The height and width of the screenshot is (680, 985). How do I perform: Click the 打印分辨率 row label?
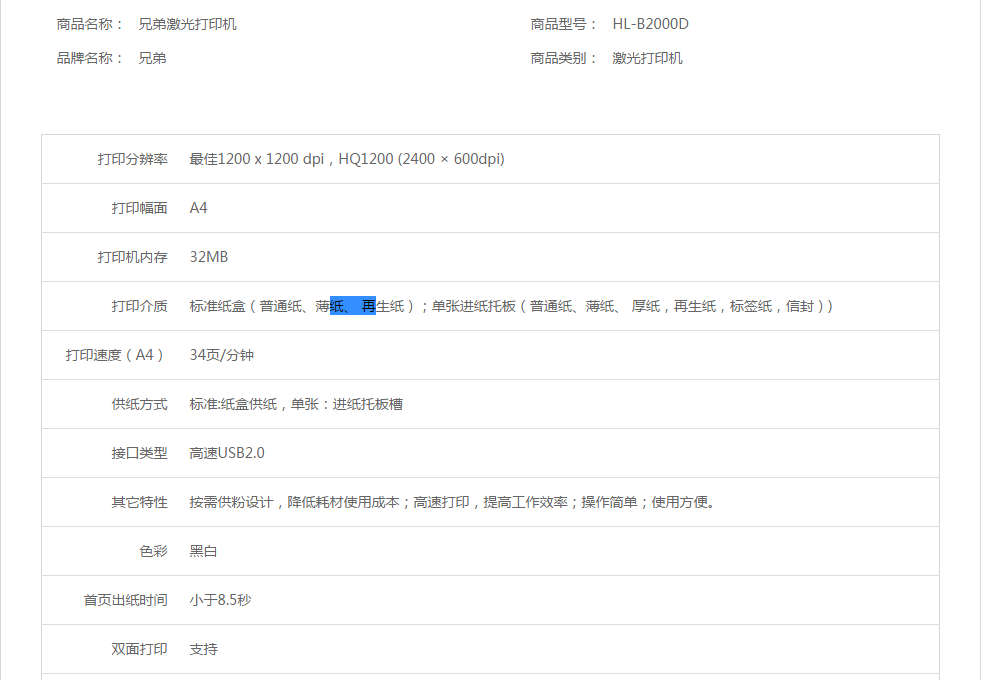pos(133,160)
